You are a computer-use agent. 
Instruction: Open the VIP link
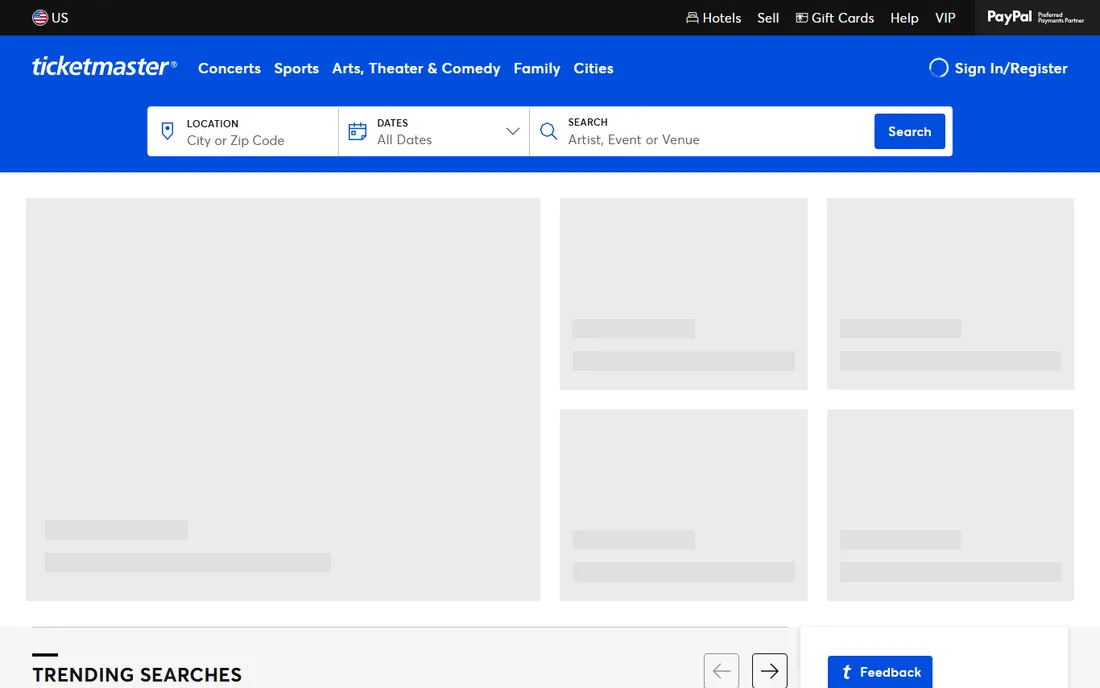point(945,18)
